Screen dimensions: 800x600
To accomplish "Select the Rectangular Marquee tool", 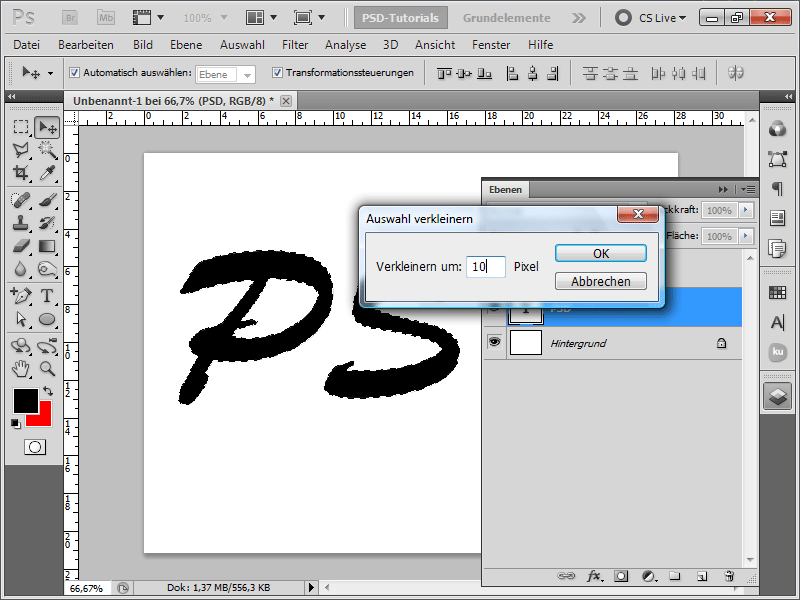I will coord(20,127).
